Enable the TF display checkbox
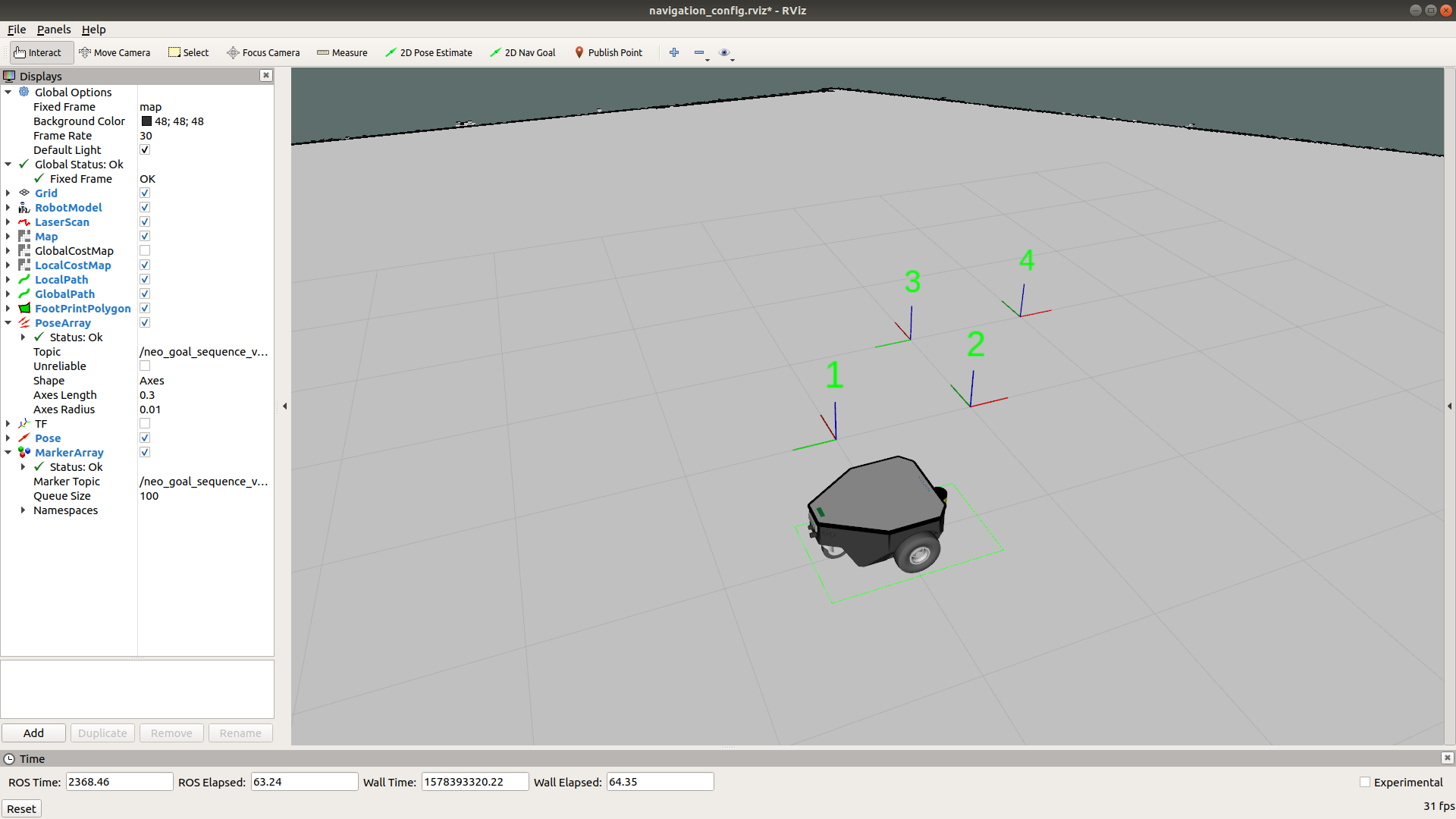This screenshot has width=1456, height=819. tap(145, 423)
